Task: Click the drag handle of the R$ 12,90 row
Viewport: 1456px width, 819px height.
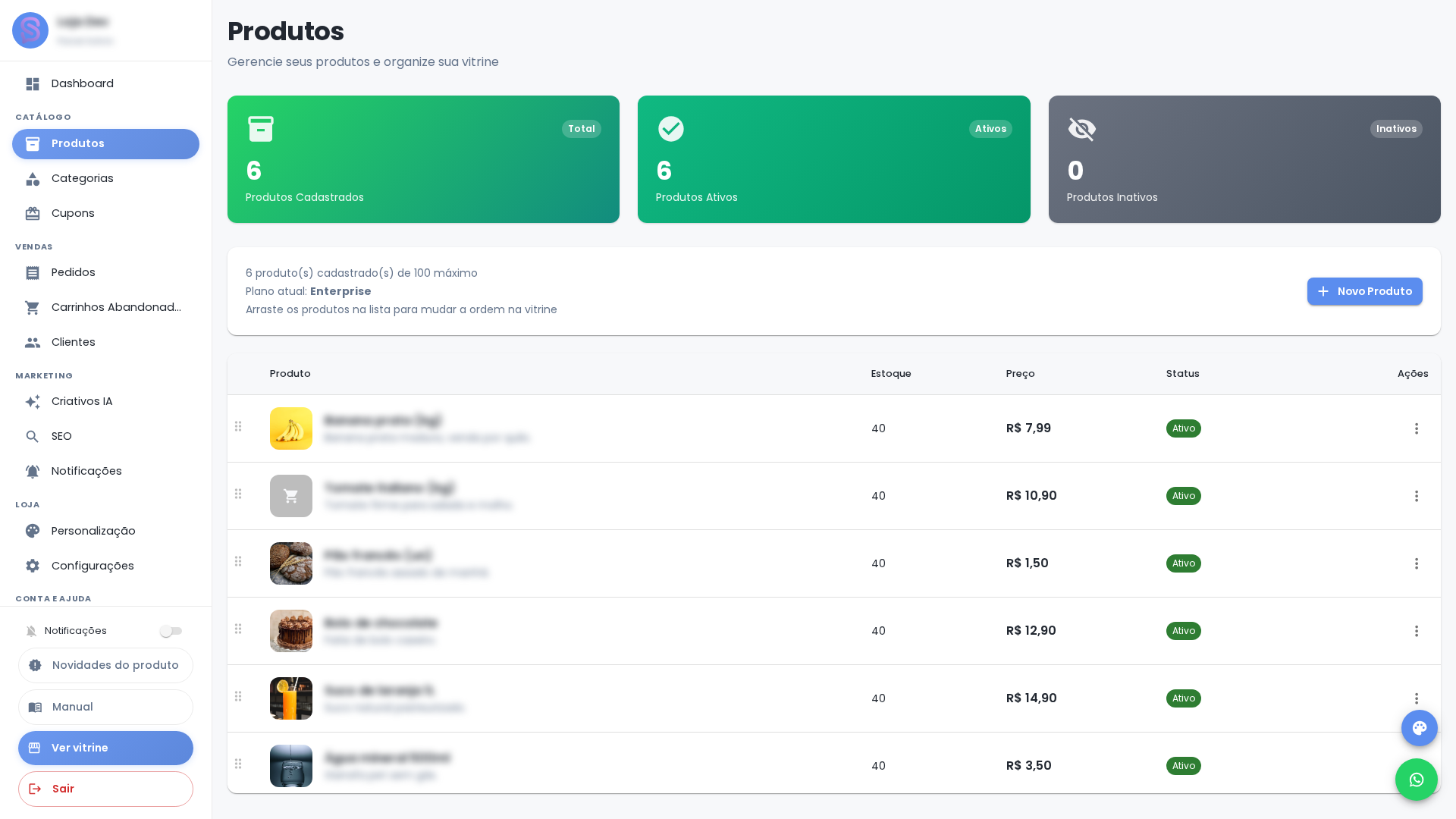Action: pos(238,629)
